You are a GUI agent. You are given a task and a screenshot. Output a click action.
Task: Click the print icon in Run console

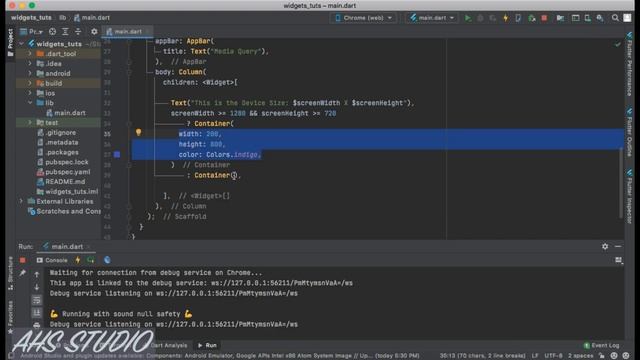pyautogui.click(x=37, y=325)
